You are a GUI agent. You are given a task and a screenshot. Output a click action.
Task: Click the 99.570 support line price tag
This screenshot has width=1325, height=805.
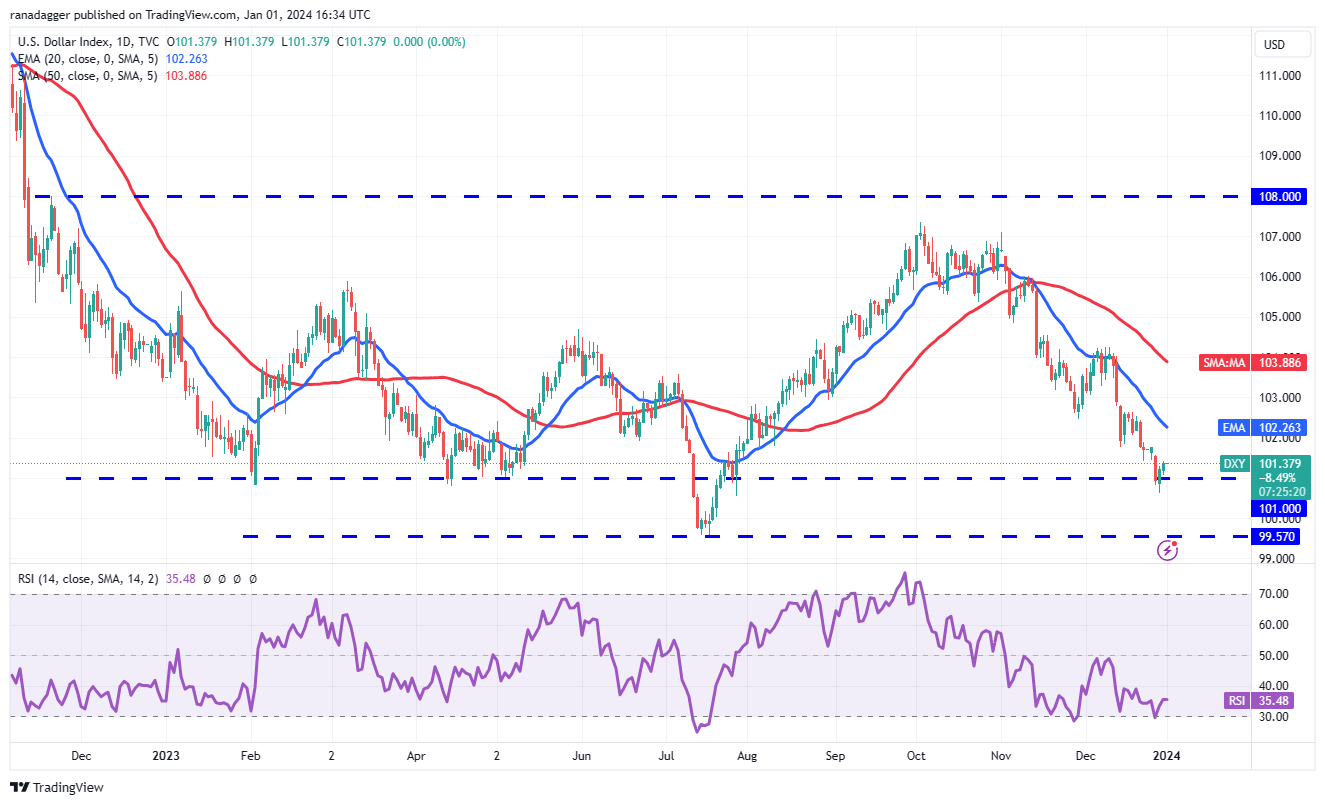1280,537
